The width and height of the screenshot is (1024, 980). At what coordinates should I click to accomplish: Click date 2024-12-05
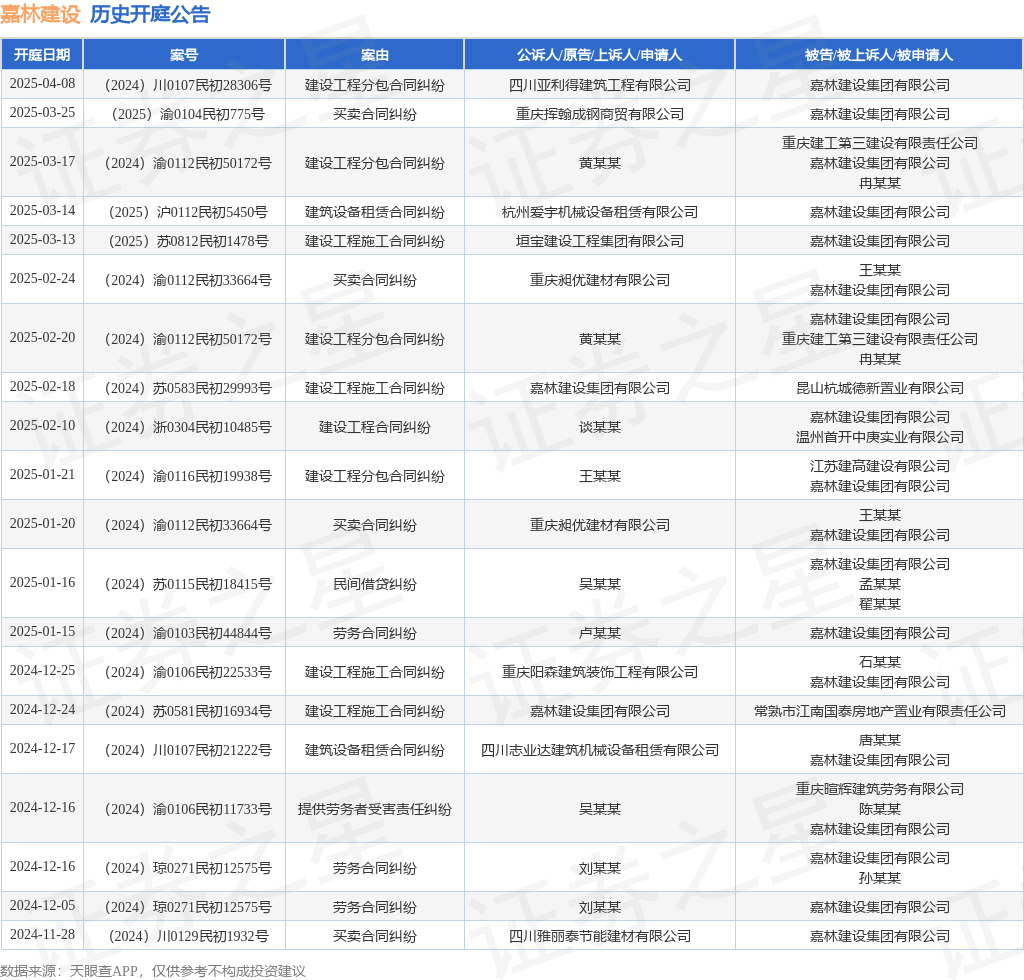click(x=42, y=906)
